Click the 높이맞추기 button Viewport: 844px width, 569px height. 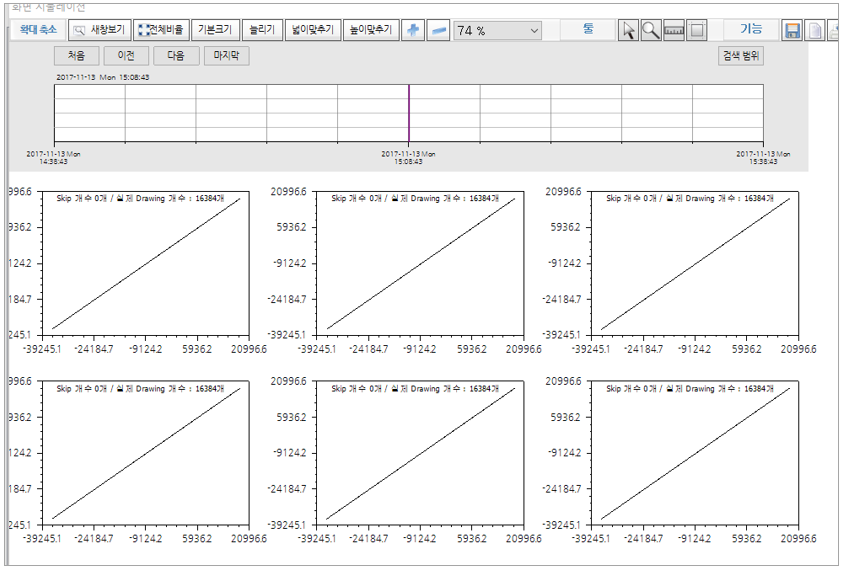click(x=371, y=30)
